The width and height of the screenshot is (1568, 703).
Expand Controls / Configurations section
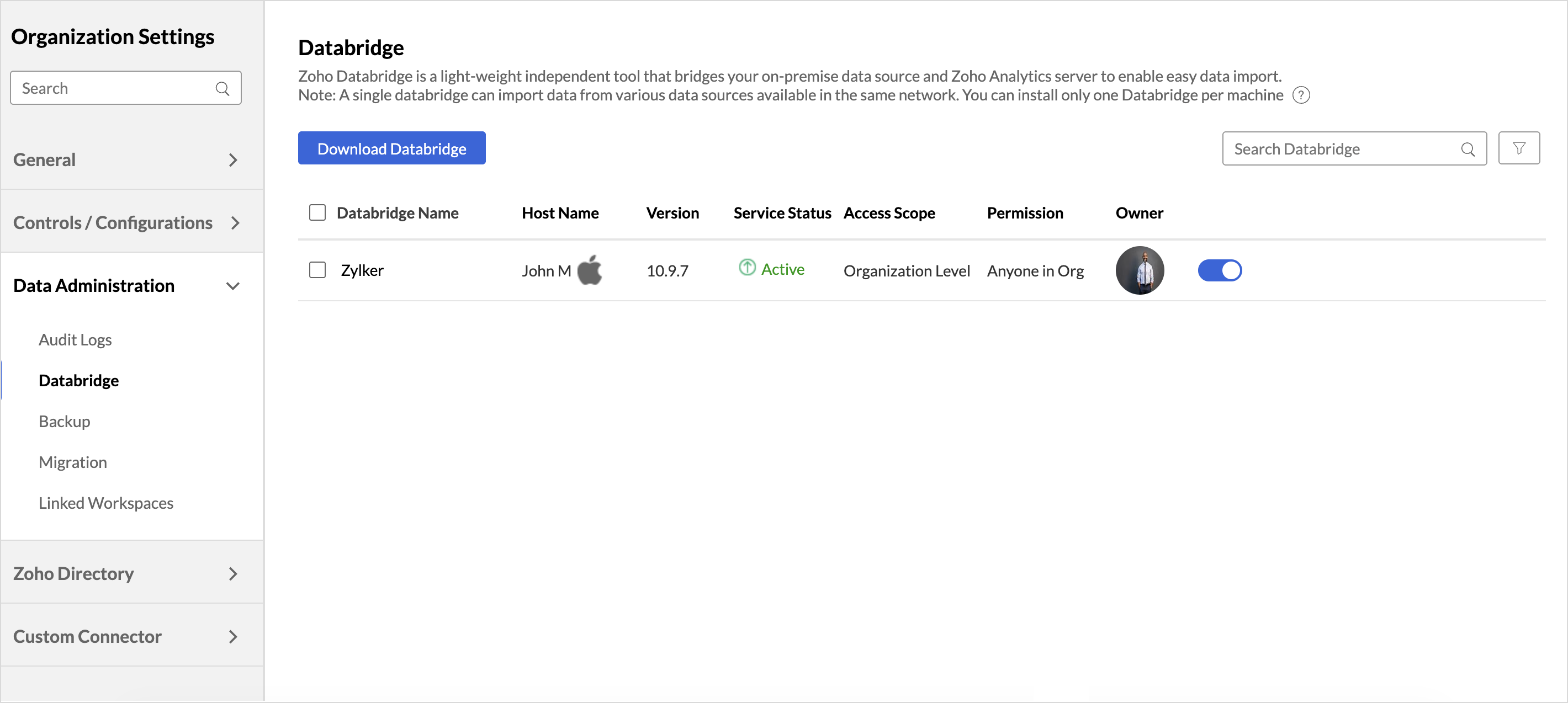[235, 223]
